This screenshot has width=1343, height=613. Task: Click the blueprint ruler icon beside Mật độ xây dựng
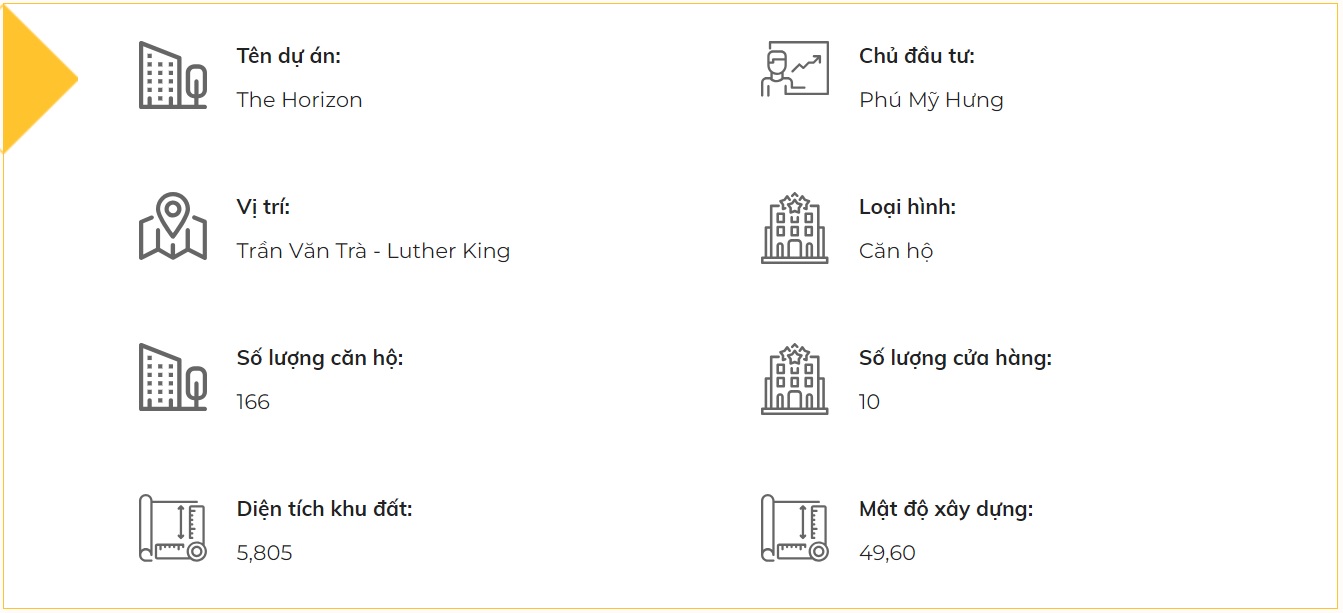point(794,528)
